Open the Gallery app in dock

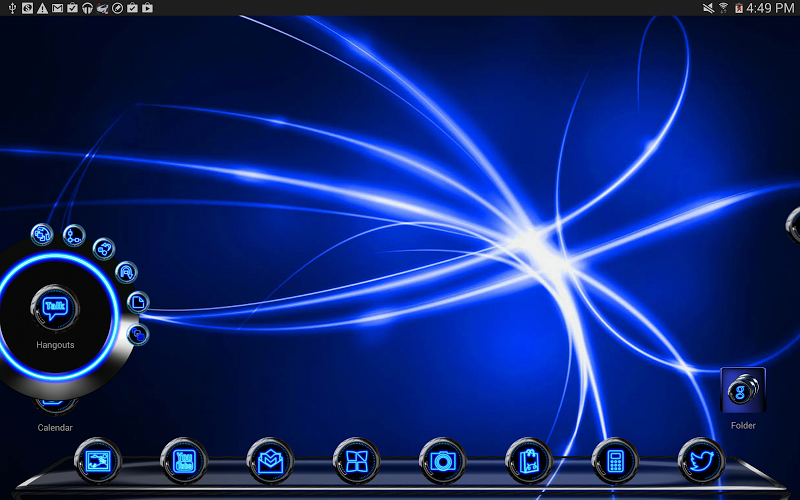click(x=98, y=461)
